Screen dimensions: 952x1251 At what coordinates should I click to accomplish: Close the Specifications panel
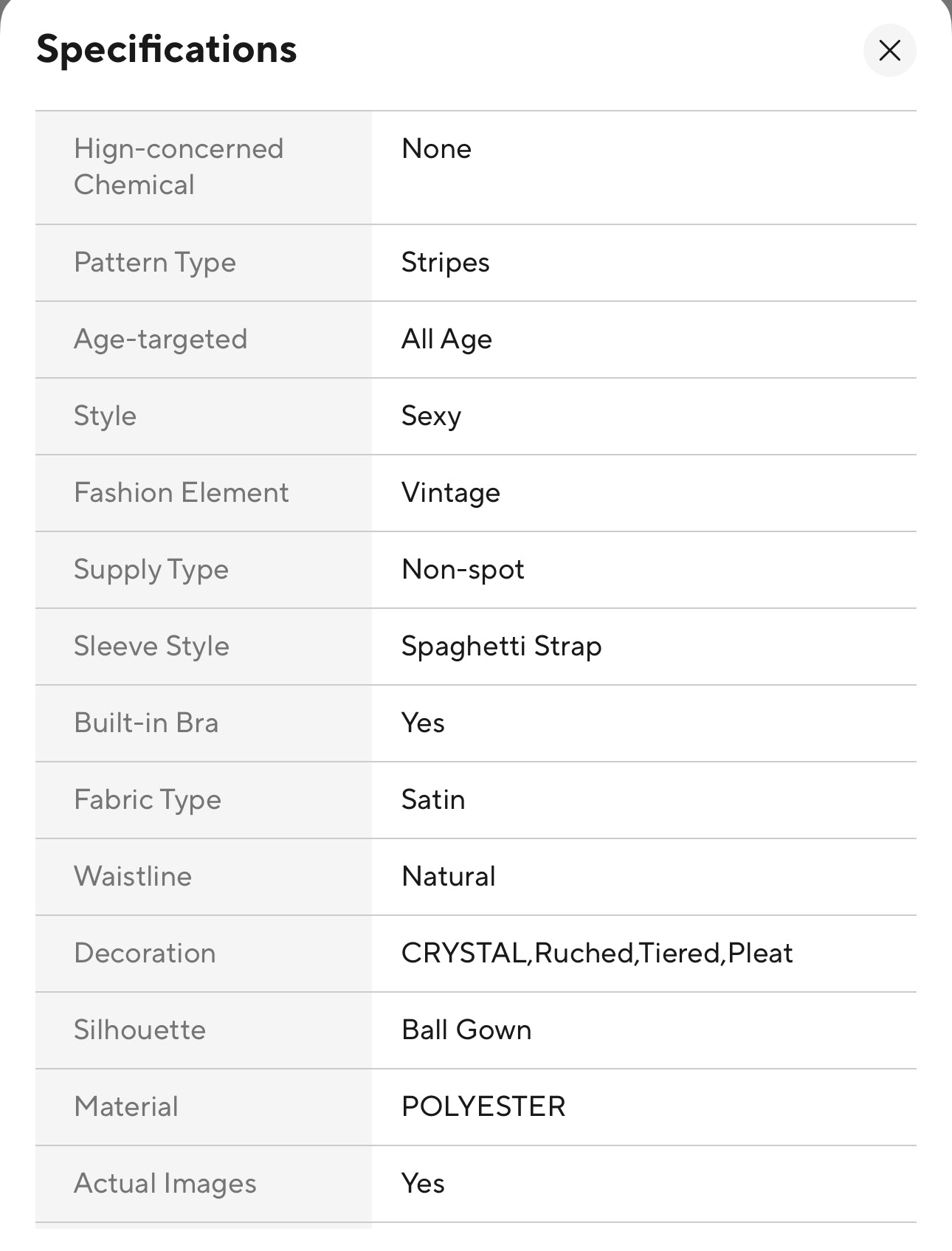point(889,50)
